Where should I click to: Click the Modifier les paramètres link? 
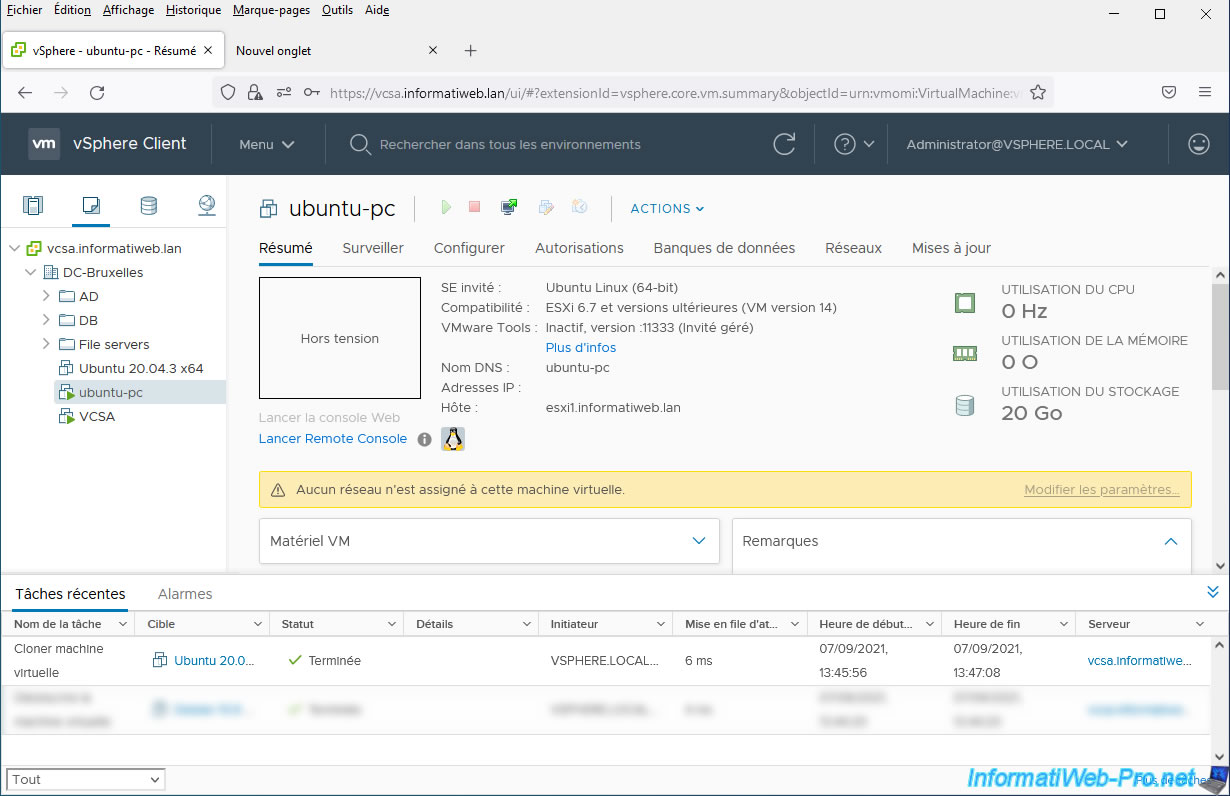pos(1102,490)
